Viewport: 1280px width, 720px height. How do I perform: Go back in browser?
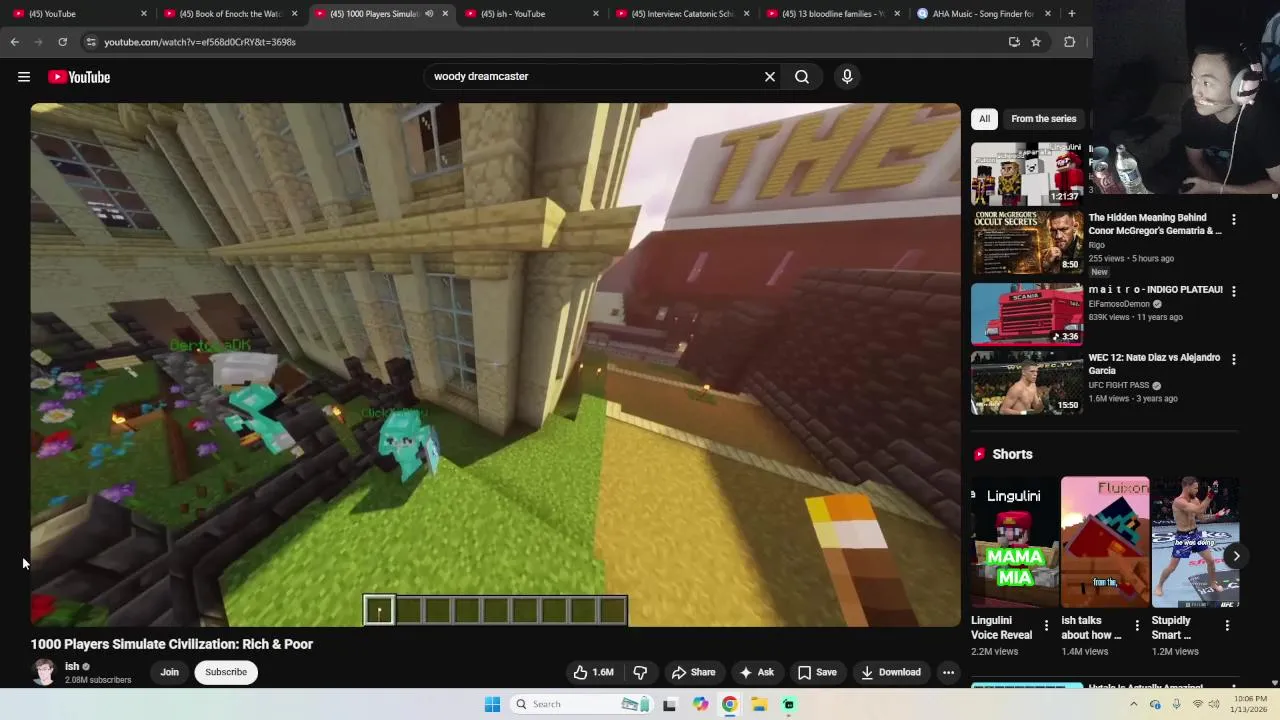coord(14,42)
